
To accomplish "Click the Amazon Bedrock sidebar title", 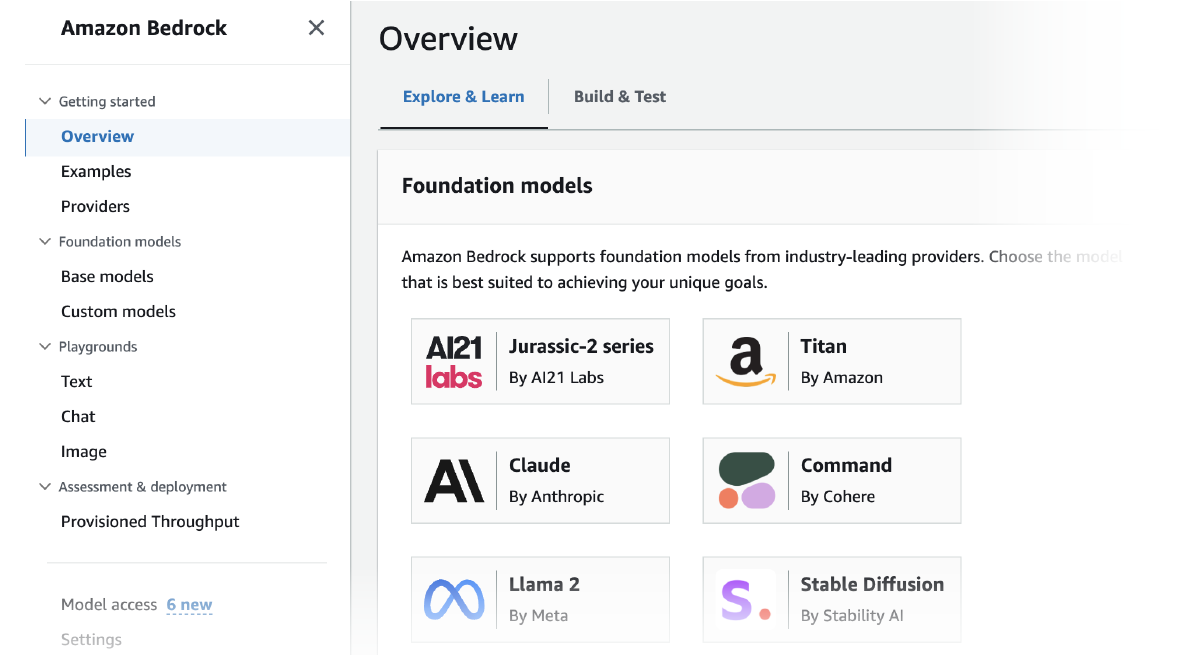I will tap(144, 28).
